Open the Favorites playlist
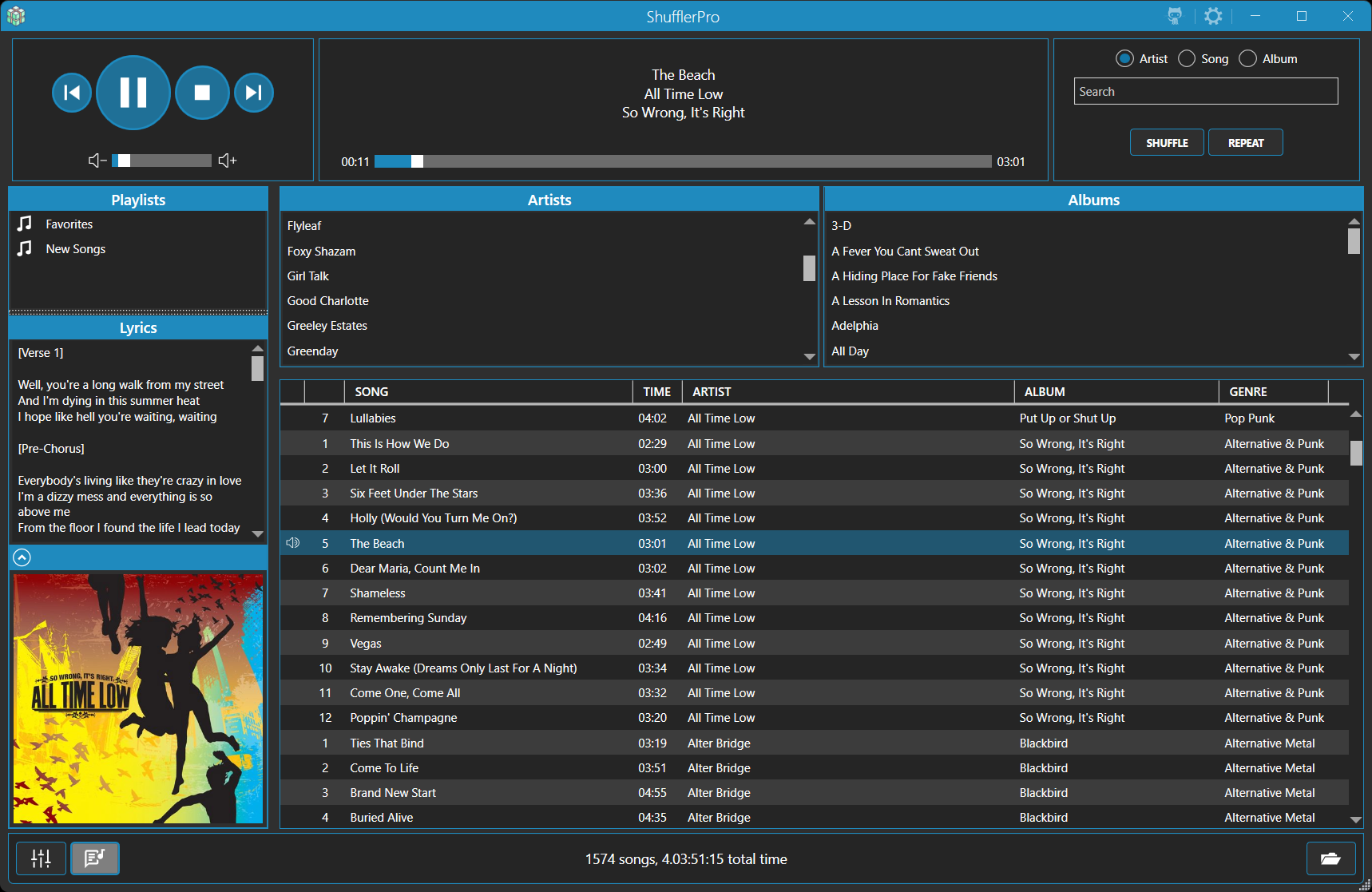1372x892 pixels. coord(69,224)
